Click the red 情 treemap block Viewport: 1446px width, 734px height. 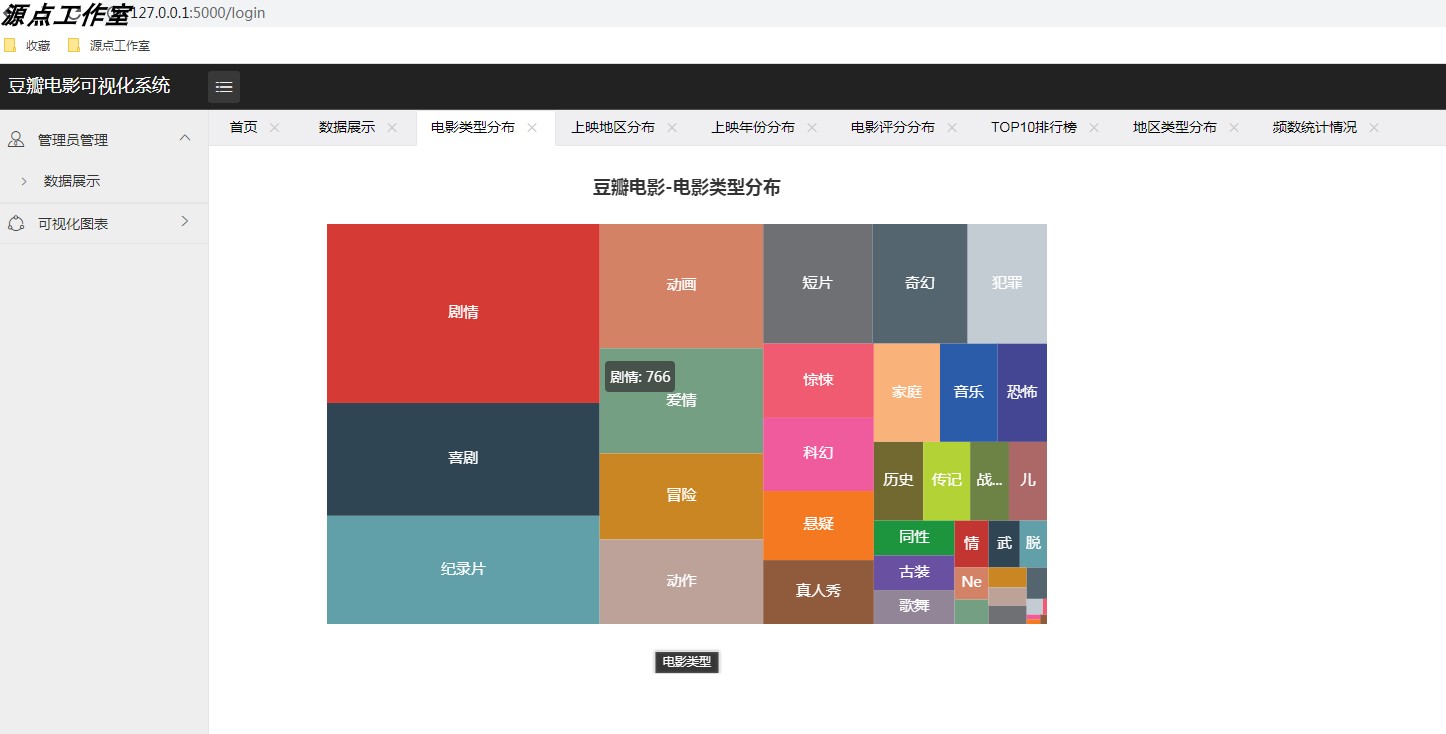click(x=971, y=544)
